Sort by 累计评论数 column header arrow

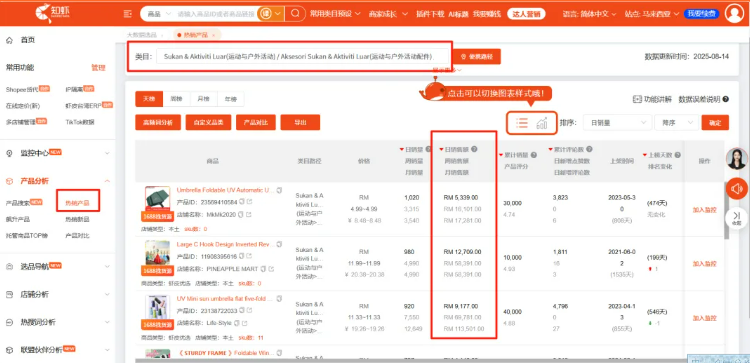pos(551,149)
